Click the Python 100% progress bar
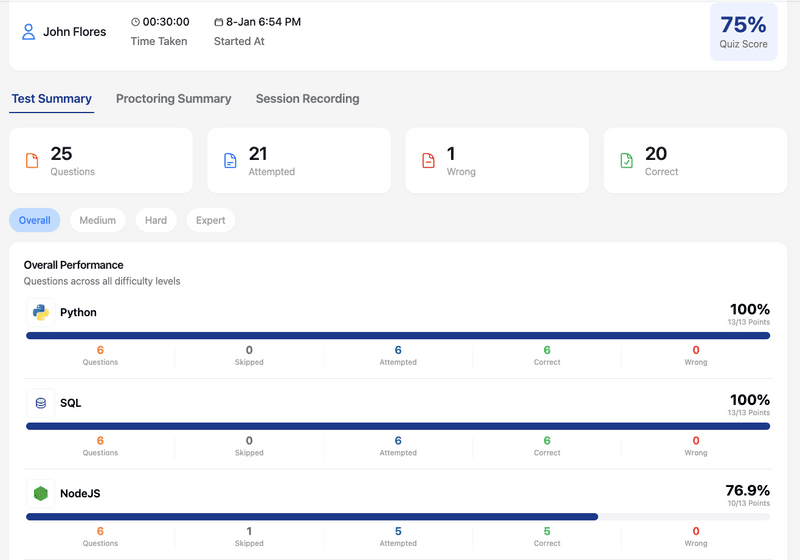Image resolution: width=800 pixels, height=560 pixels. click(398, 336)
